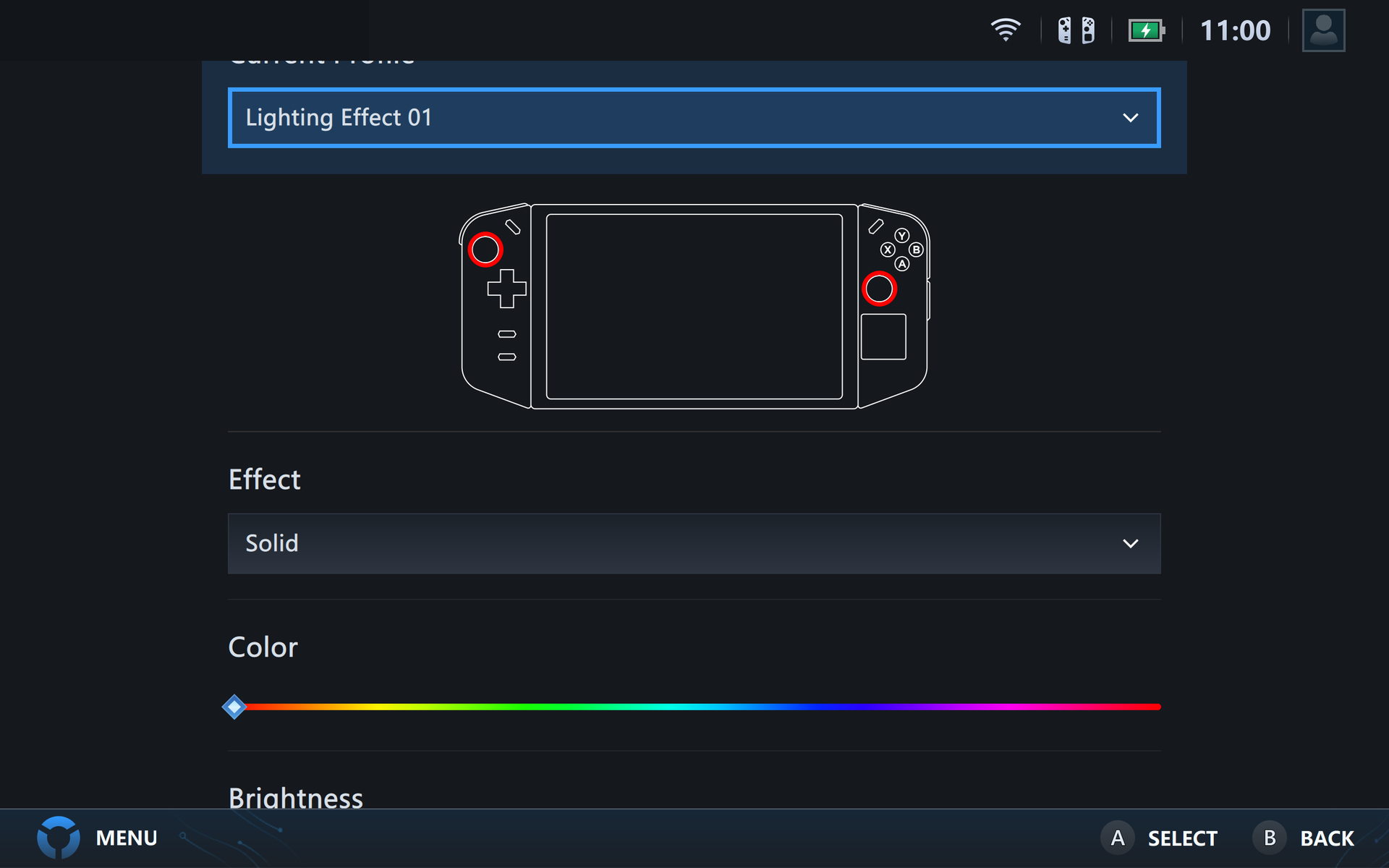Click the Wi-Fi status icon
1389x868 pixels.
pos(1005,30)
